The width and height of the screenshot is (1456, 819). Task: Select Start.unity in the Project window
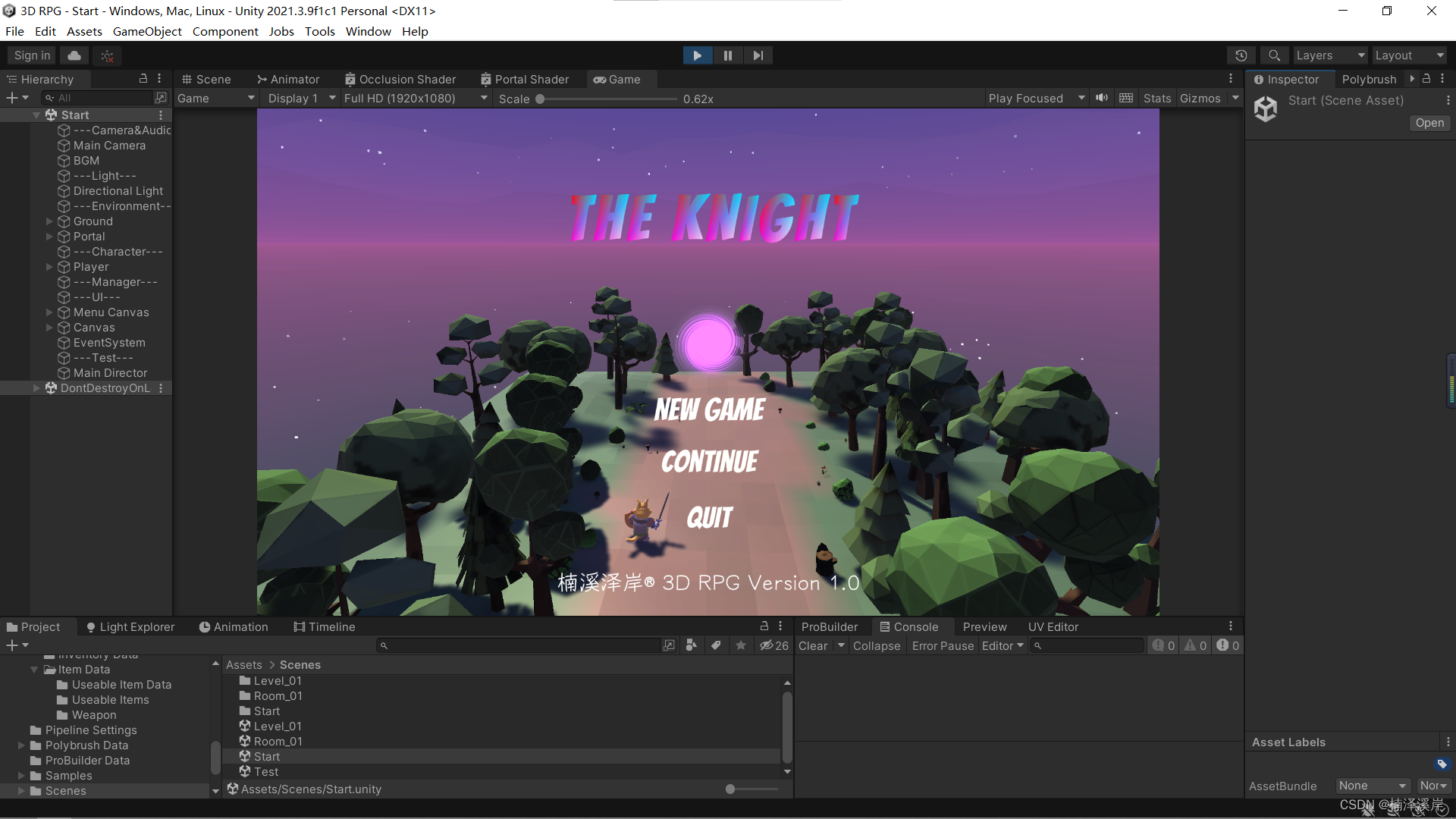[265, 755]
